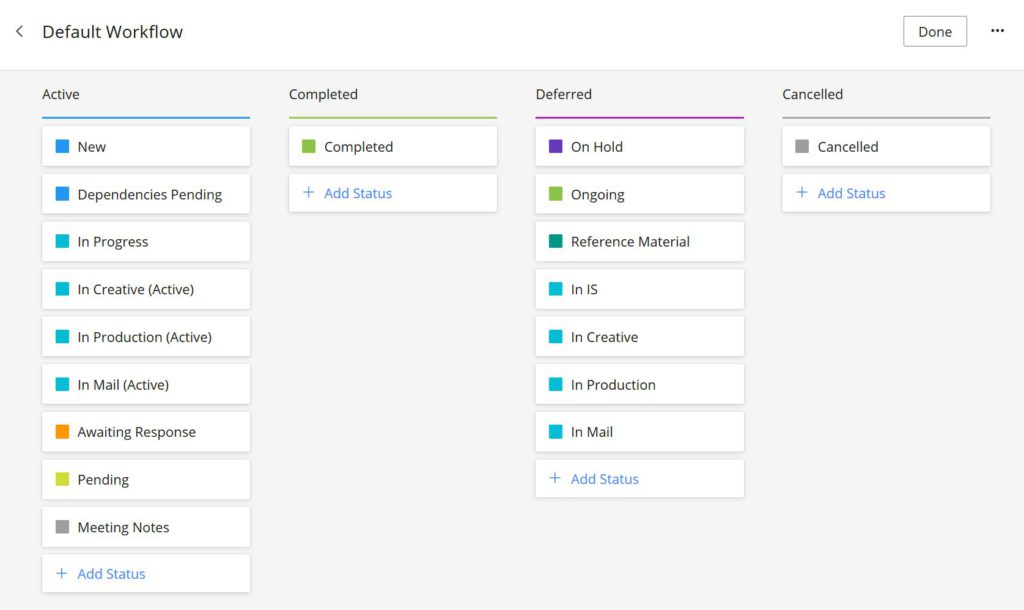This screenshot has height=610, width=1024.
Task: Select the In Progress status card
Action: point(145,241)
